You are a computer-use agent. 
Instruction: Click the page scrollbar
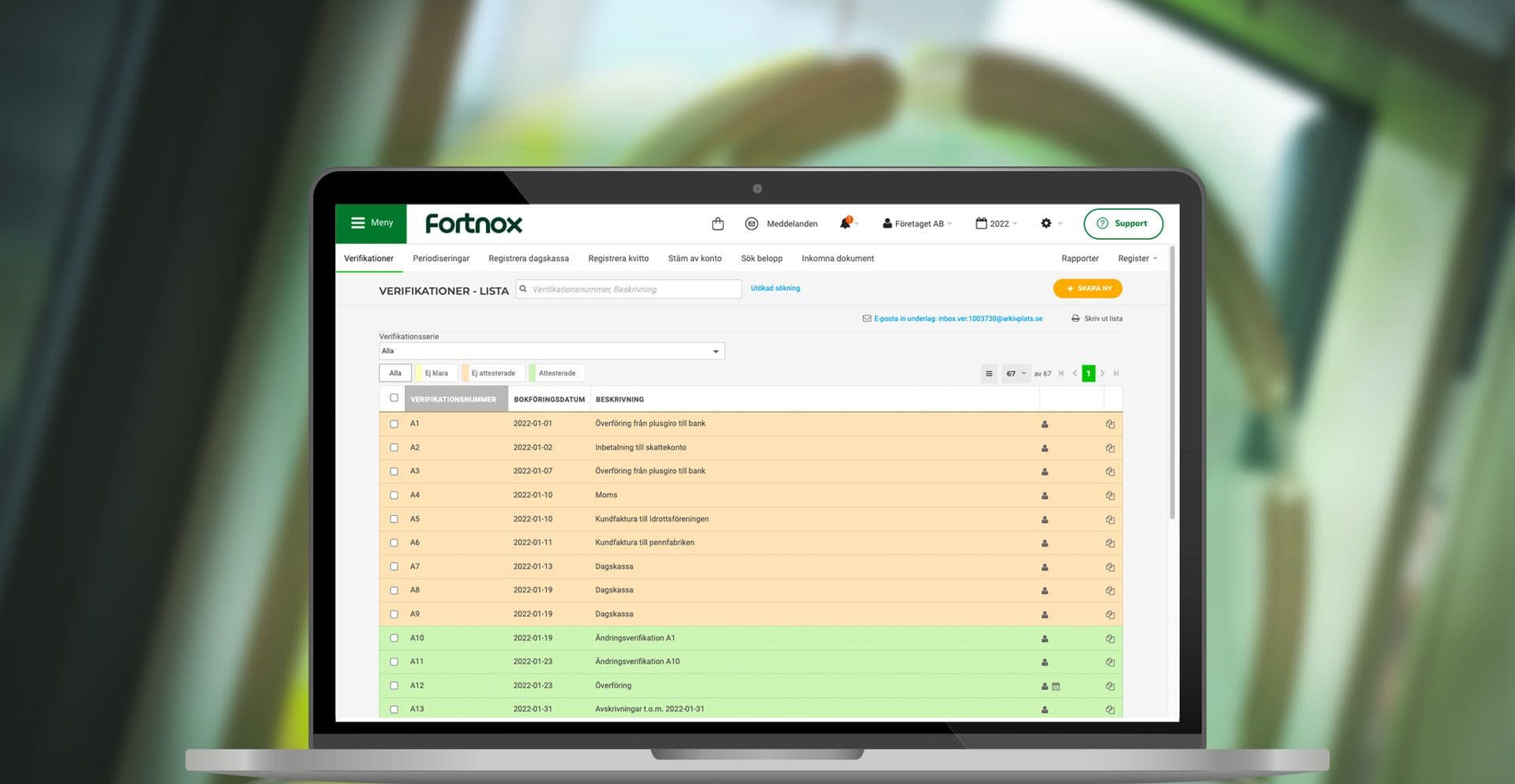coord(1173,383)
